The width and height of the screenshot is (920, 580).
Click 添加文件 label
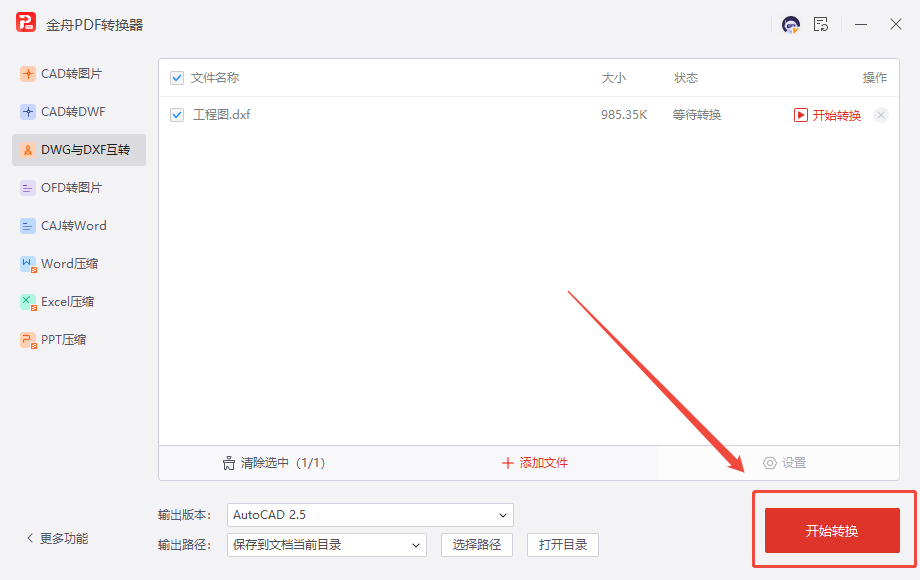543,463
